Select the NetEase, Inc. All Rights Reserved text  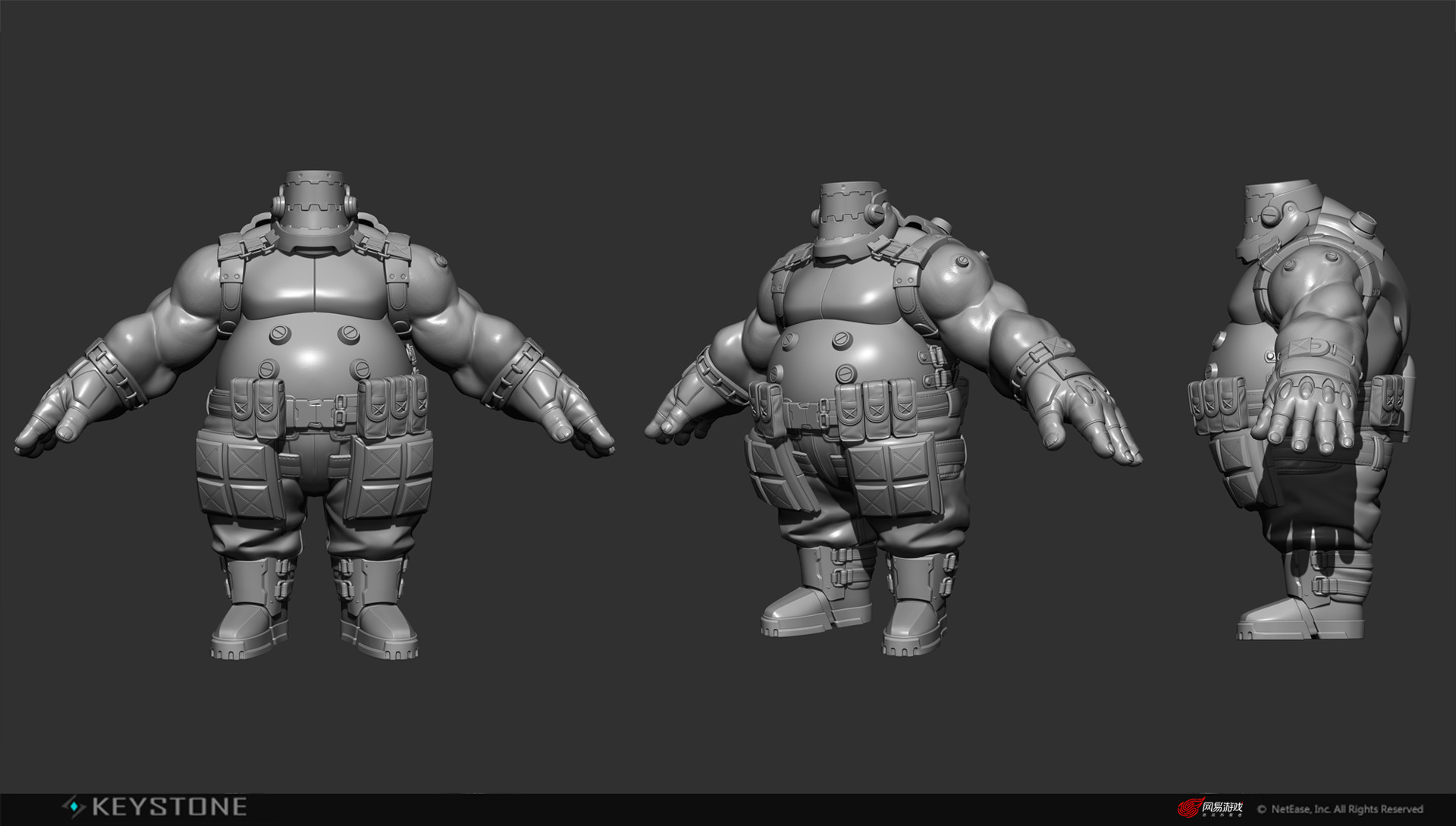(1350, 809)
